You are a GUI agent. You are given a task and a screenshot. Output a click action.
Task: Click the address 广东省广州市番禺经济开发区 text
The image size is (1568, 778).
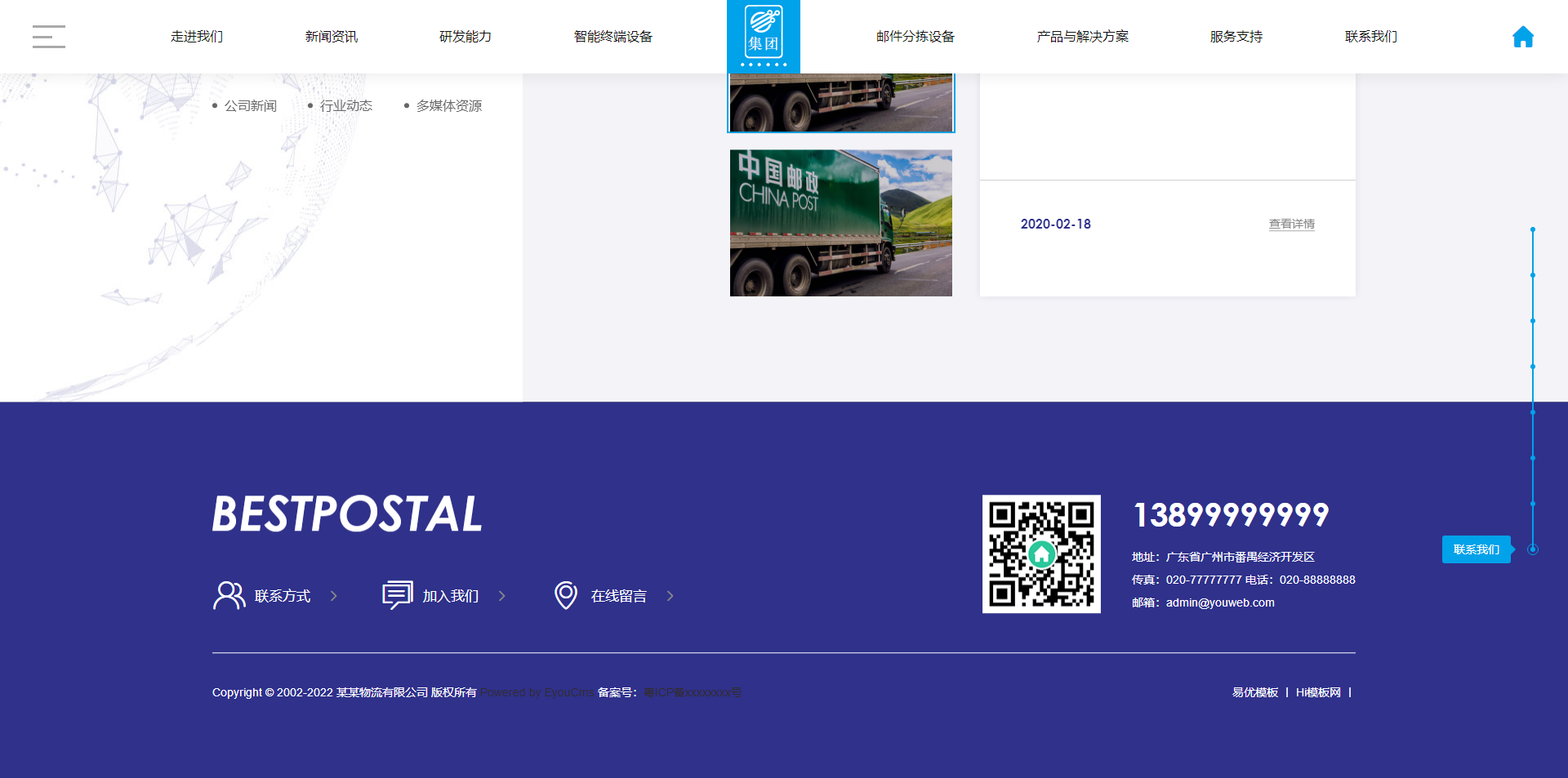click(x=1241, y=557)
